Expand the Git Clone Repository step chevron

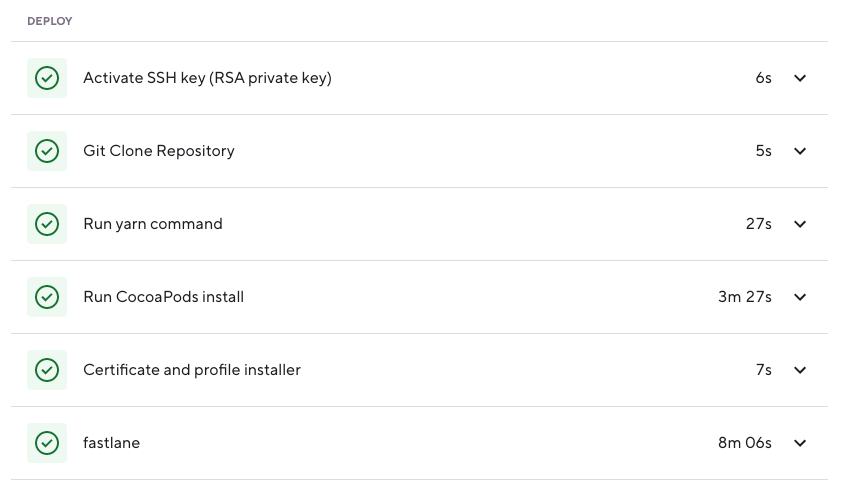point(800,151)
